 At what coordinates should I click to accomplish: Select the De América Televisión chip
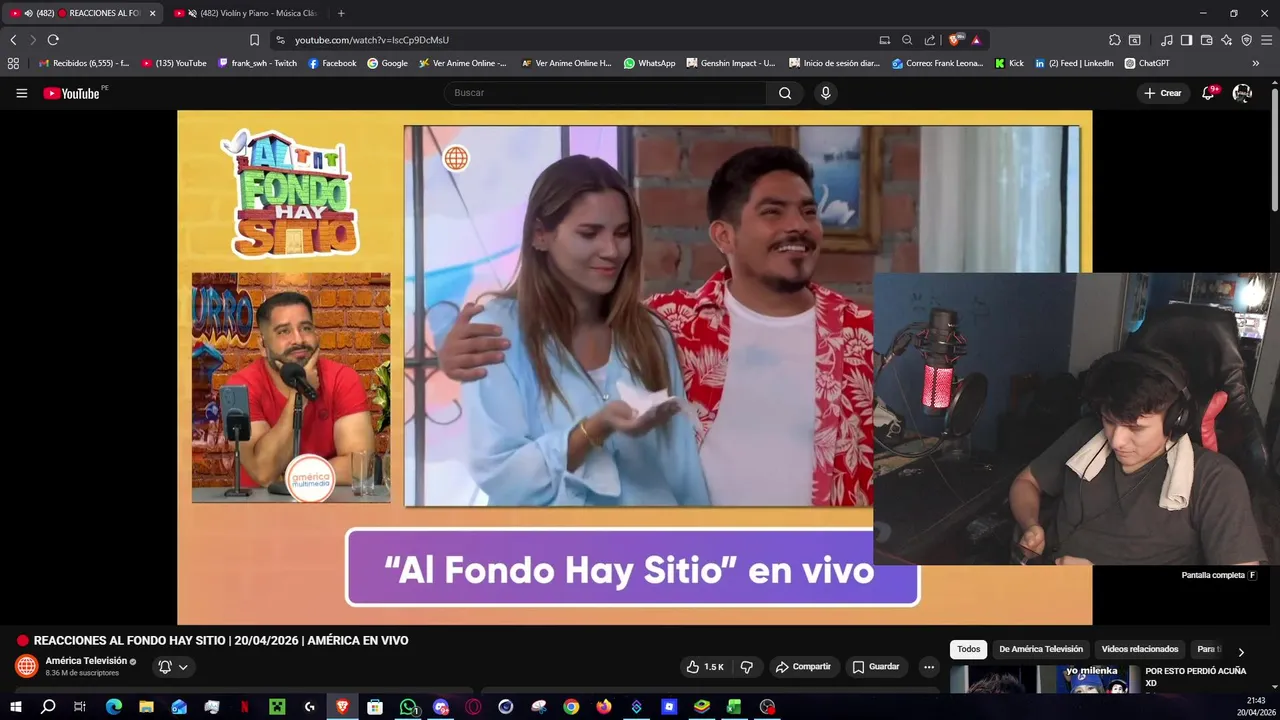pos(1041,649)
